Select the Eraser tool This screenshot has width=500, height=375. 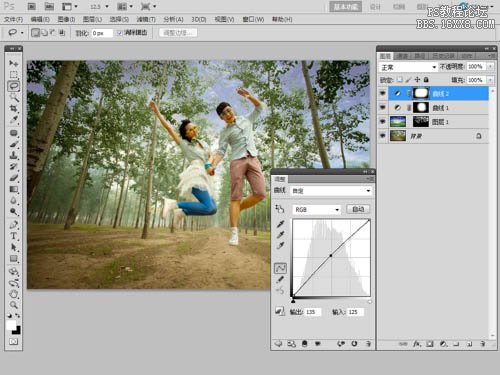pos(14,178)
